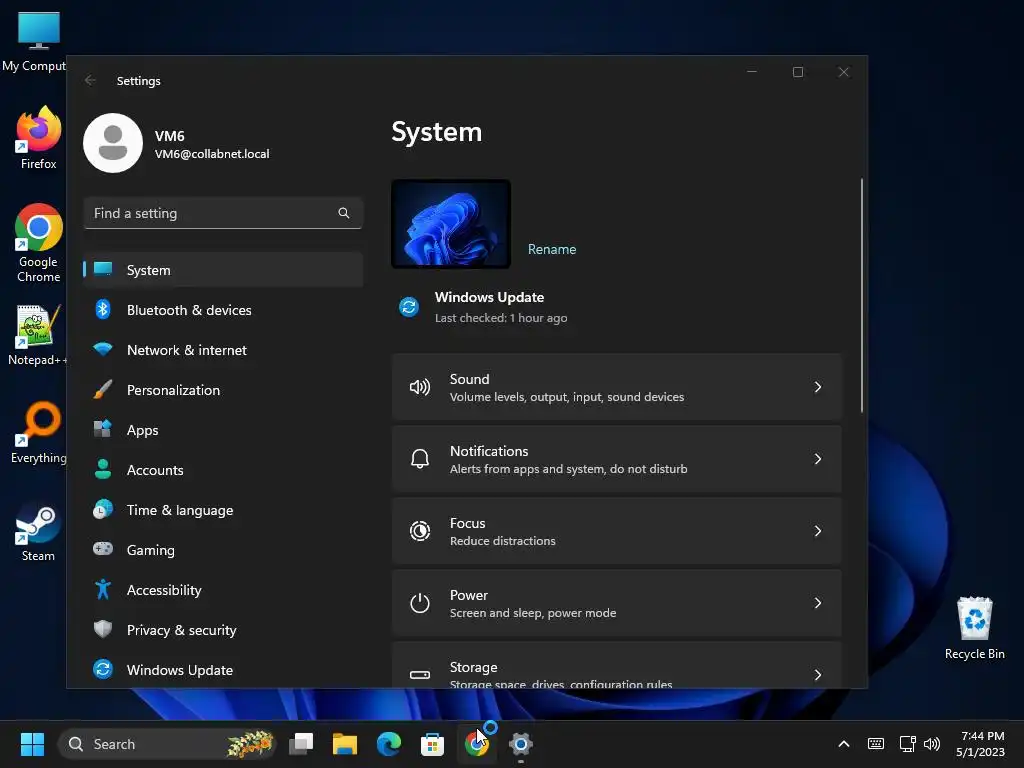Click Rename link for the PC
The height and width of the screenshot is (768, 1024).
(552, 249)
